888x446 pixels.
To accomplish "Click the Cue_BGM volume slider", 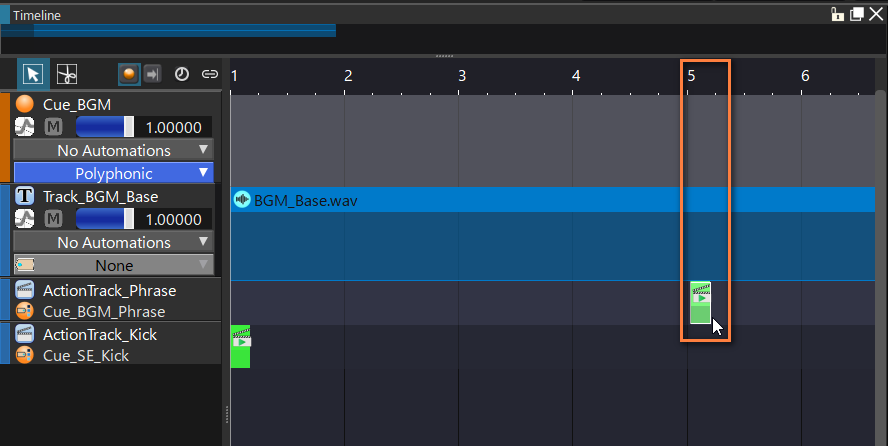I will (x=105, y=127).
